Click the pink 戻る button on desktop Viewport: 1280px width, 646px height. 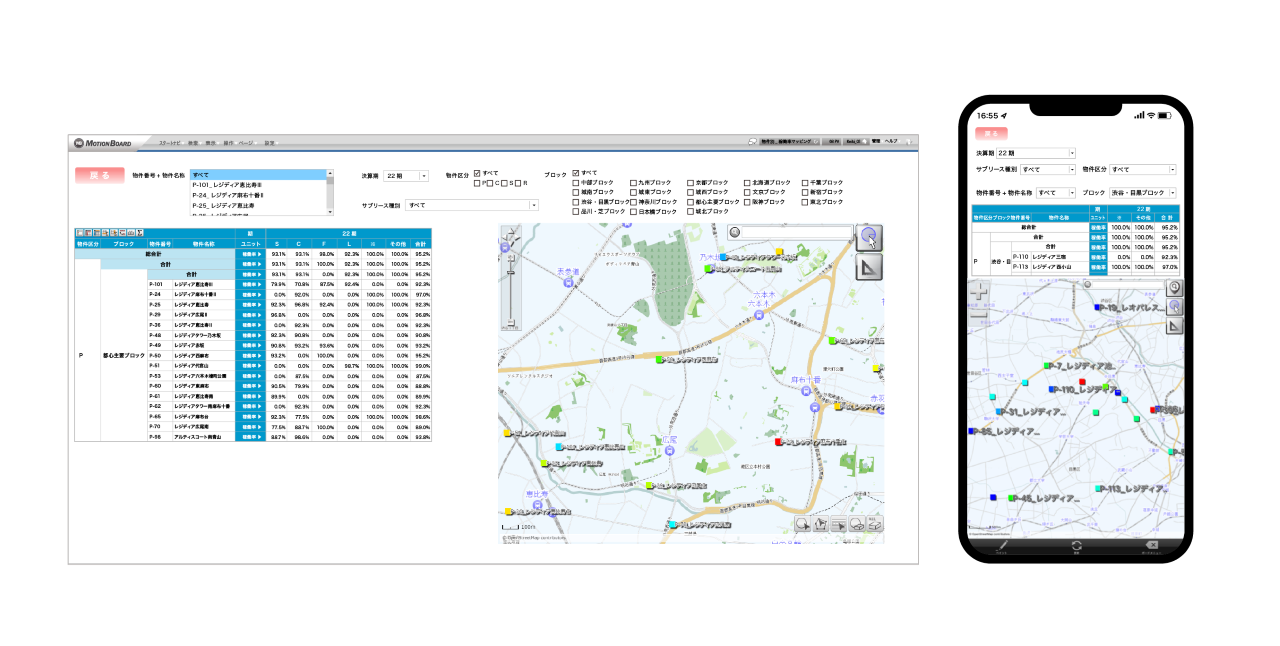click(99, 175)
